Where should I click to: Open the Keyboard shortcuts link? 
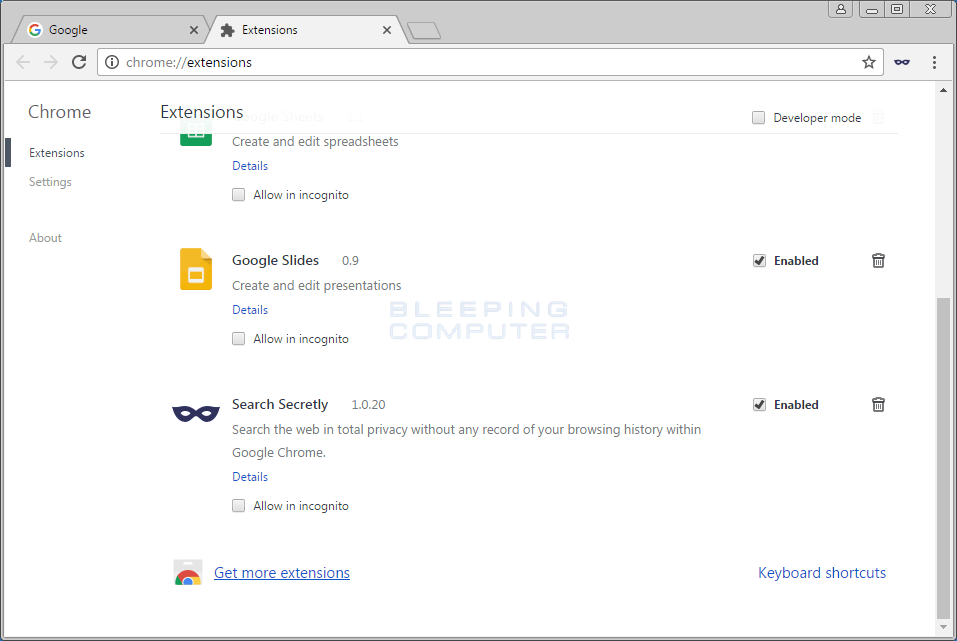tap(822, 573)
